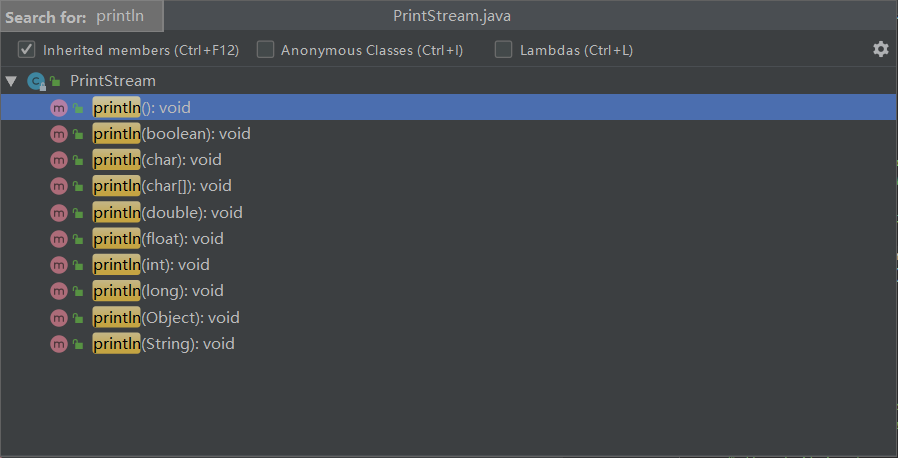Select println(String): void method

coord(163,344)
